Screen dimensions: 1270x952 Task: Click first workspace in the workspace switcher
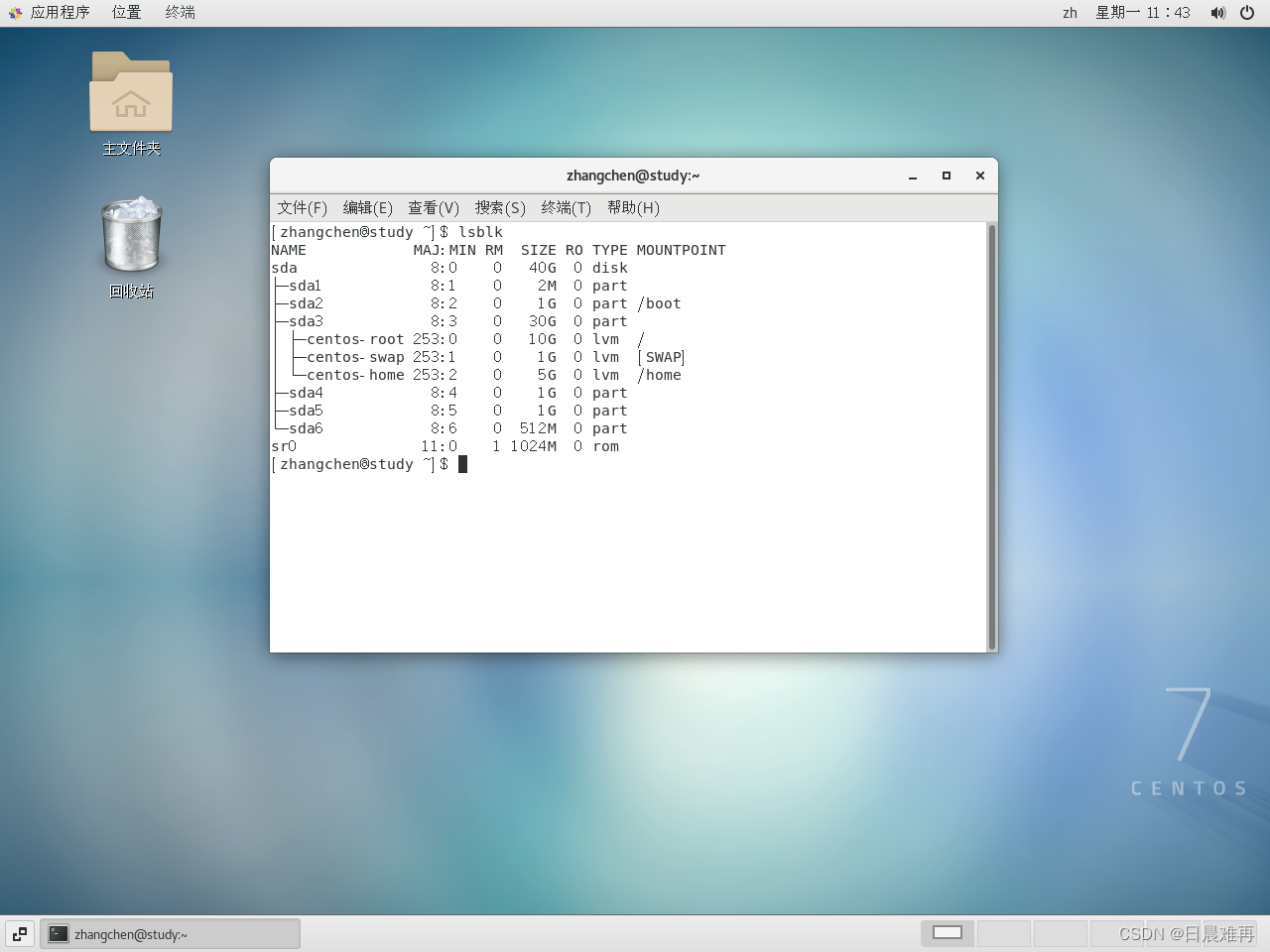(946, 932)
